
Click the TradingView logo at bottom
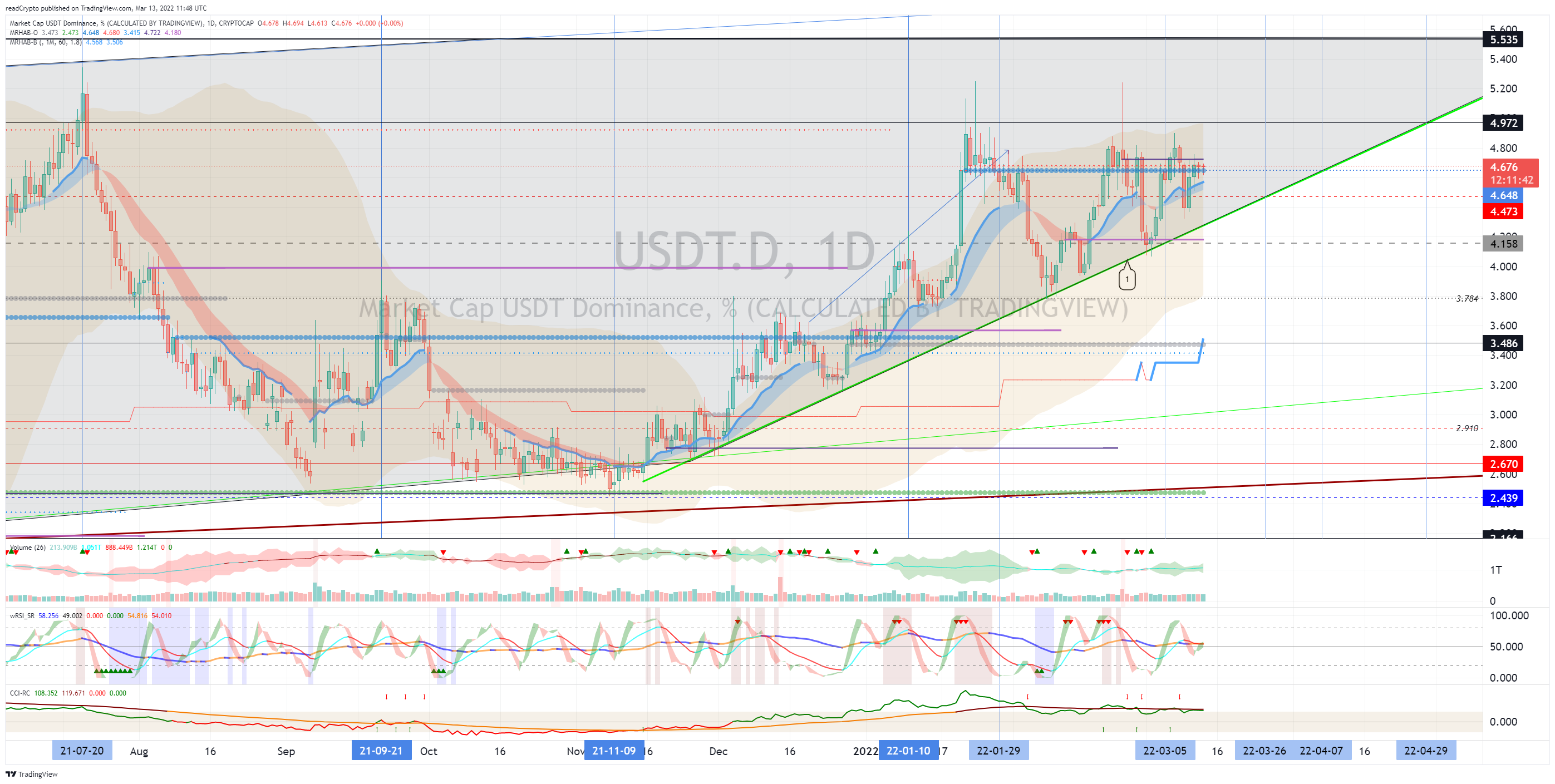[x=31, y=774]
